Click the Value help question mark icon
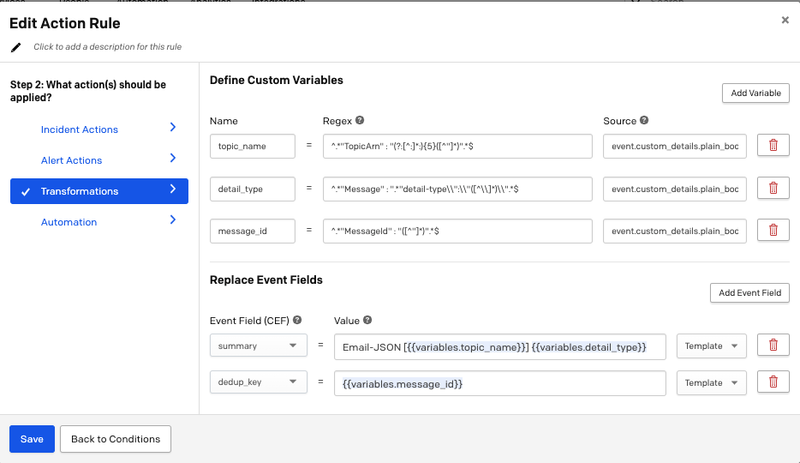Screen dimensions: 800x463 [370, 320]
